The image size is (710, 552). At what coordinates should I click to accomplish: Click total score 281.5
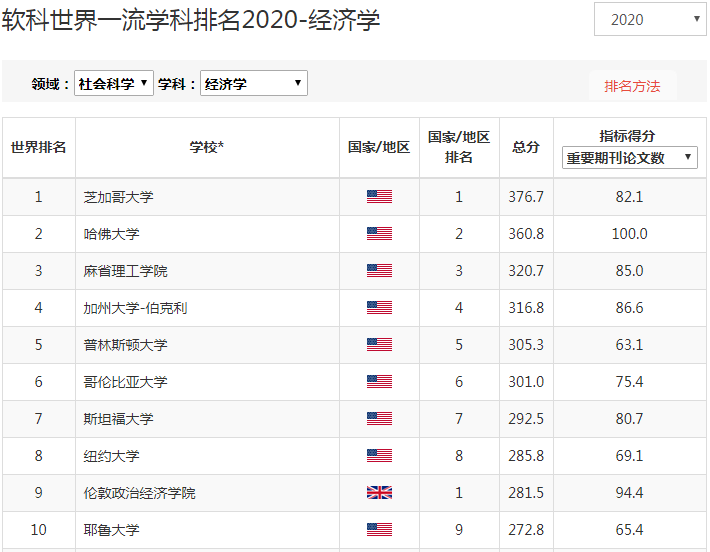click(x=526, y=493)
